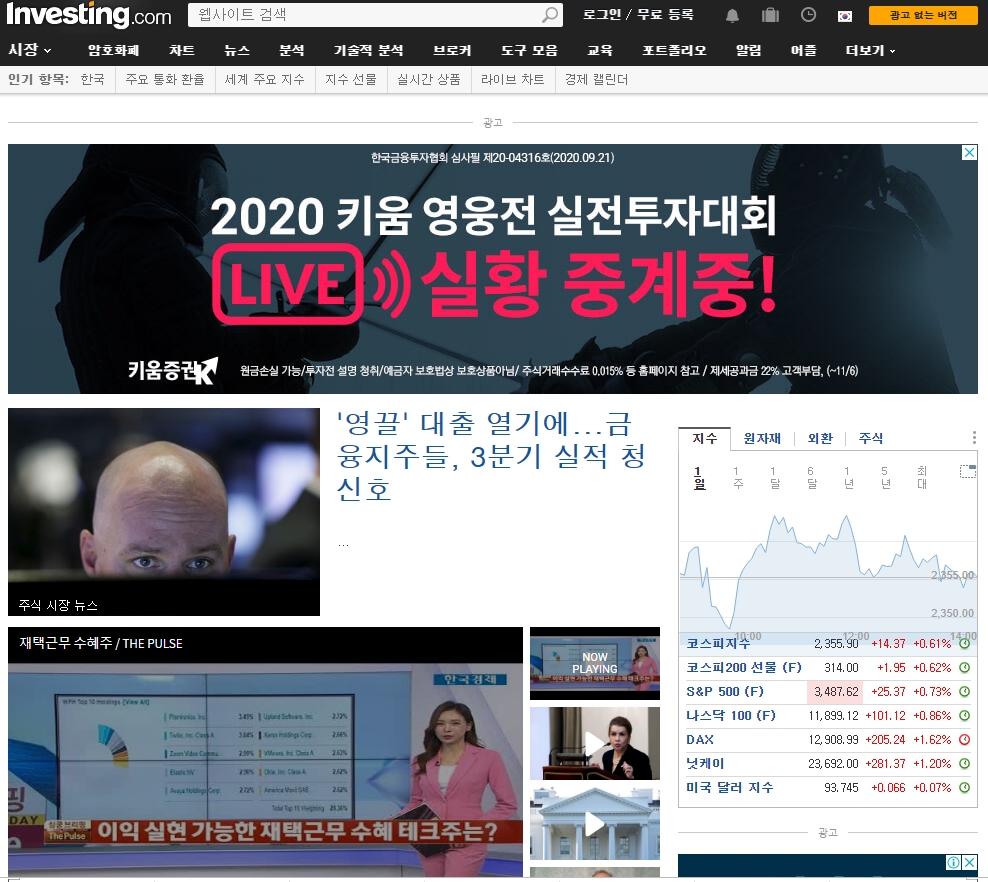Select the 1일 chart range
Viewport: 988px width, 882px height.
point(699,478)
